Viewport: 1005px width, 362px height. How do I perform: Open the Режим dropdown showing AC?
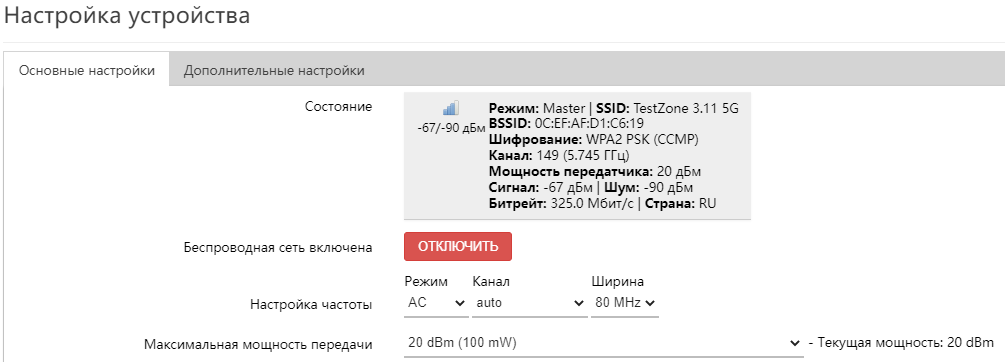(x=436, y=303)
